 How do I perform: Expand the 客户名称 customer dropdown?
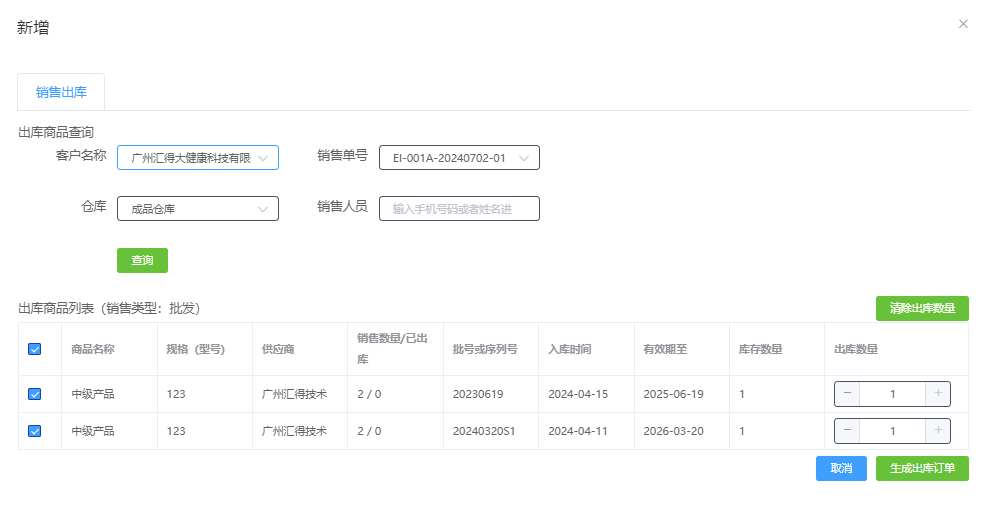[x=197, y=158]
